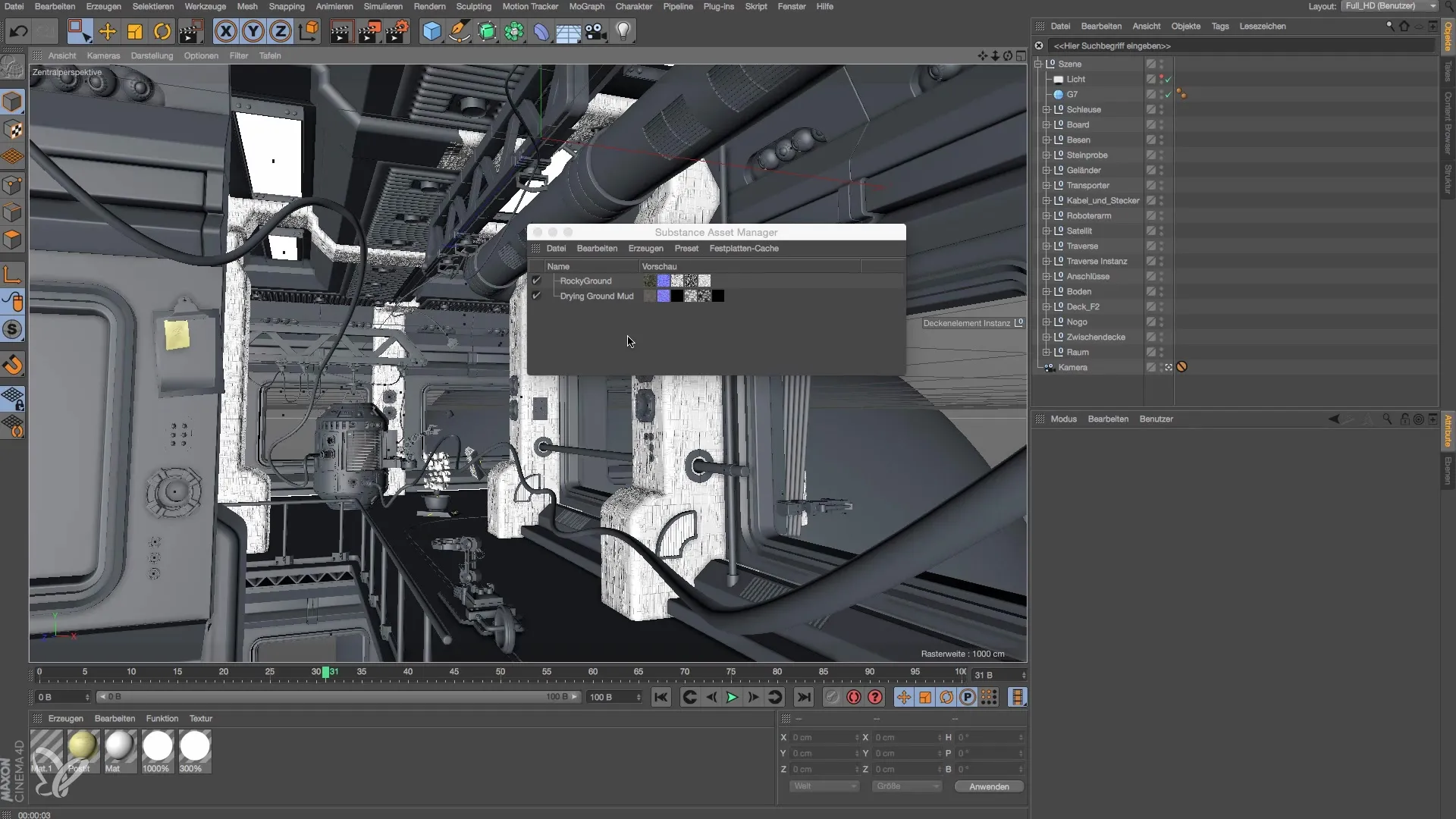Uncheck the RockyGround substance checkbox

[x=536, y=281]
